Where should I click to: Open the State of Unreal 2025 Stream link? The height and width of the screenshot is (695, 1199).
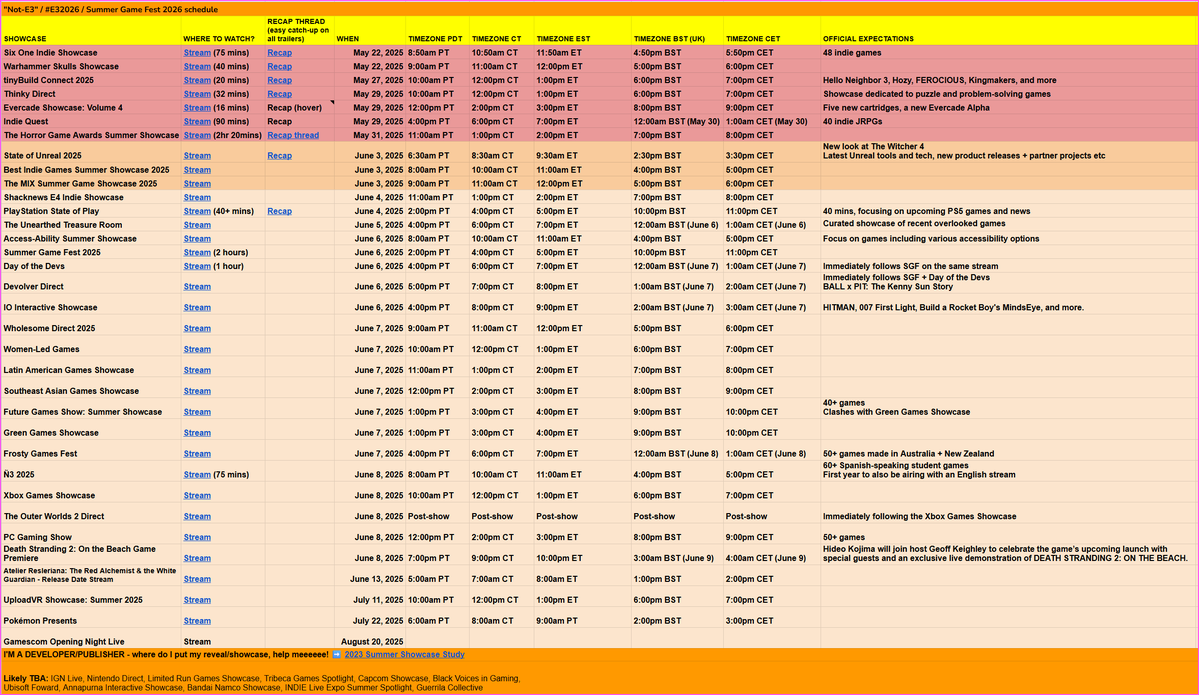[197, 156]
